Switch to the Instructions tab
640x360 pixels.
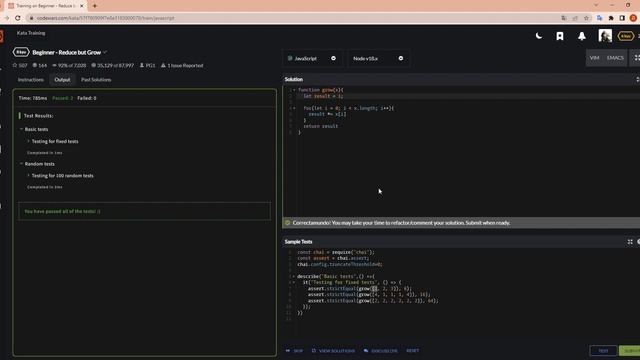tap(31, 80)
